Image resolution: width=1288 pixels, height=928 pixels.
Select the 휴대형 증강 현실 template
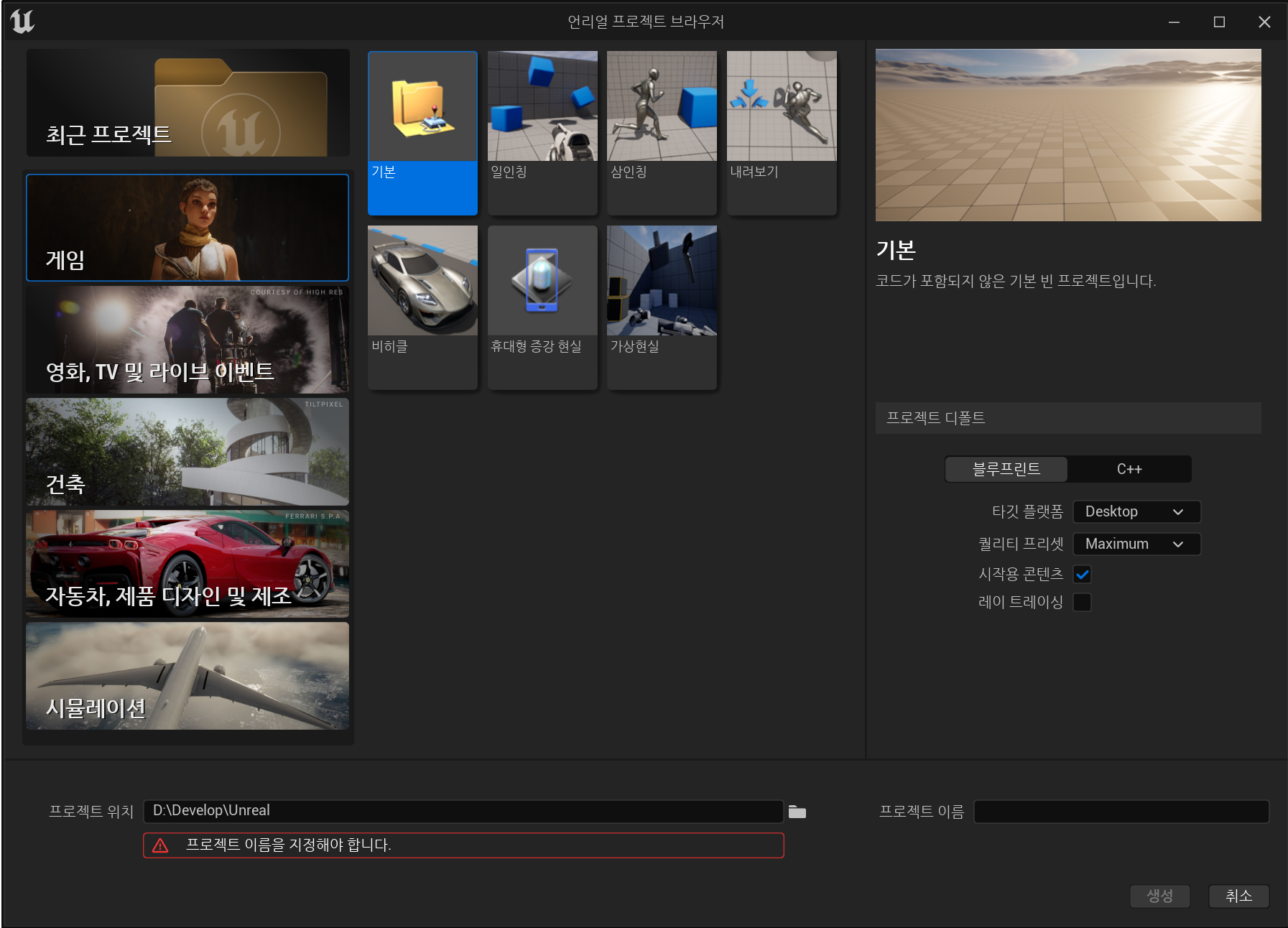click(x=542, y=307)
